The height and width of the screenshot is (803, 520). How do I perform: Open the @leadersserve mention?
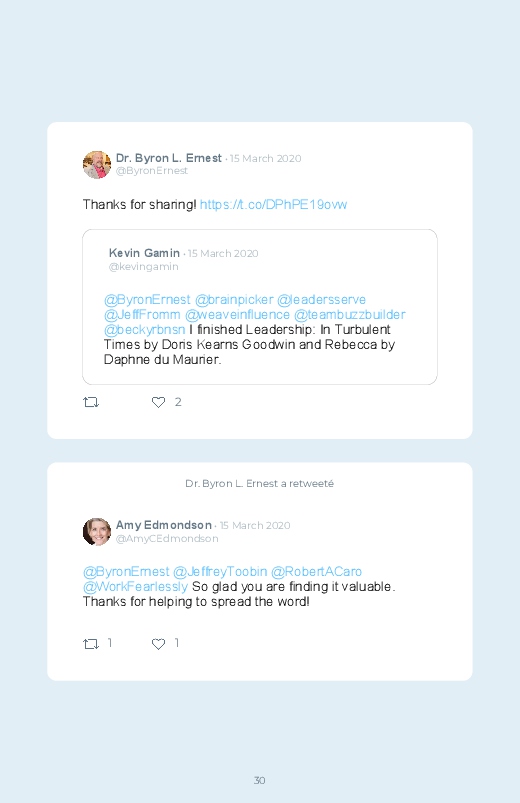click(x=321, y=300)
